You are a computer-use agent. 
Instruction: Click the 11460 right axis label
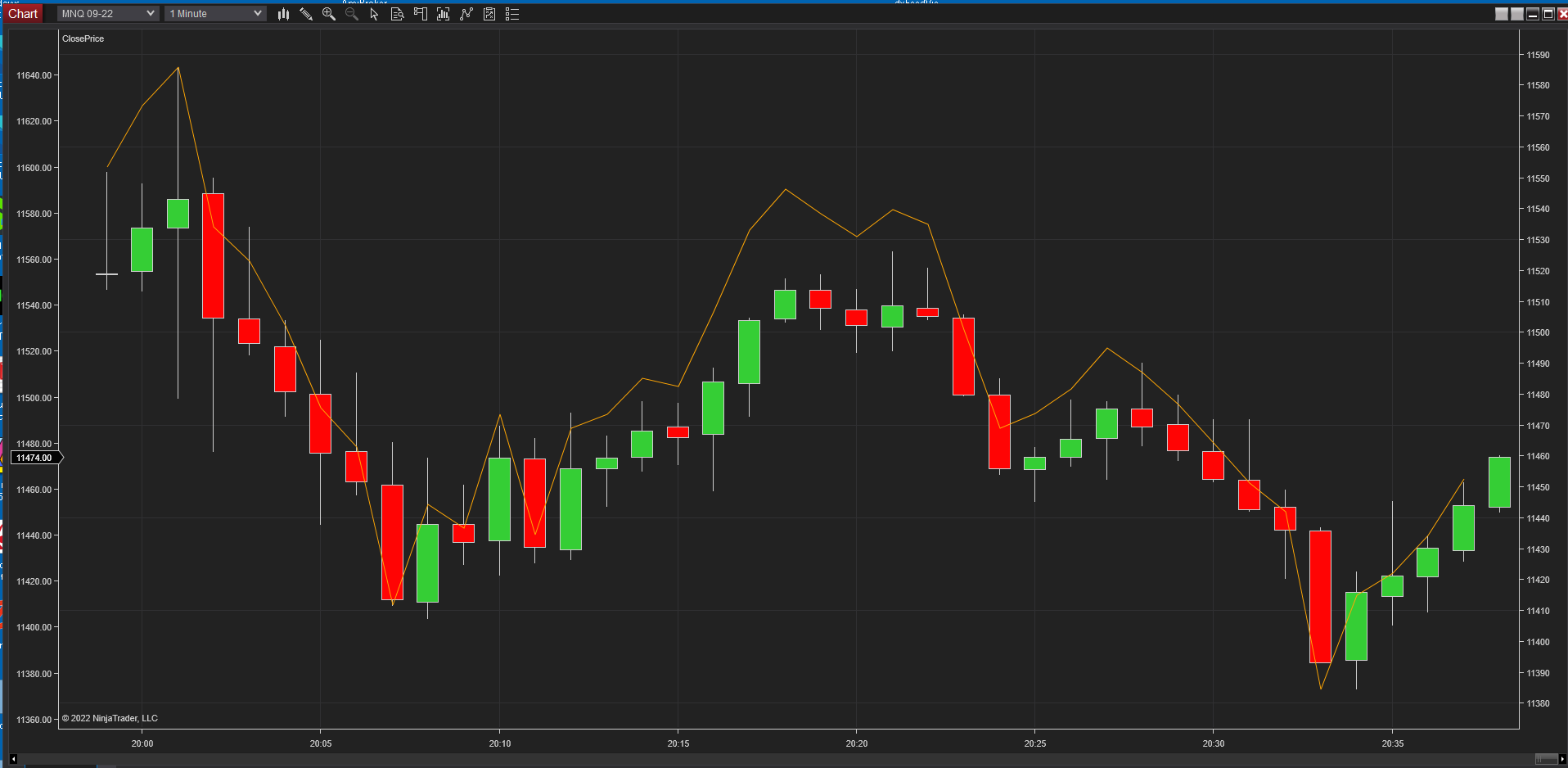(x=1538, y=456)
